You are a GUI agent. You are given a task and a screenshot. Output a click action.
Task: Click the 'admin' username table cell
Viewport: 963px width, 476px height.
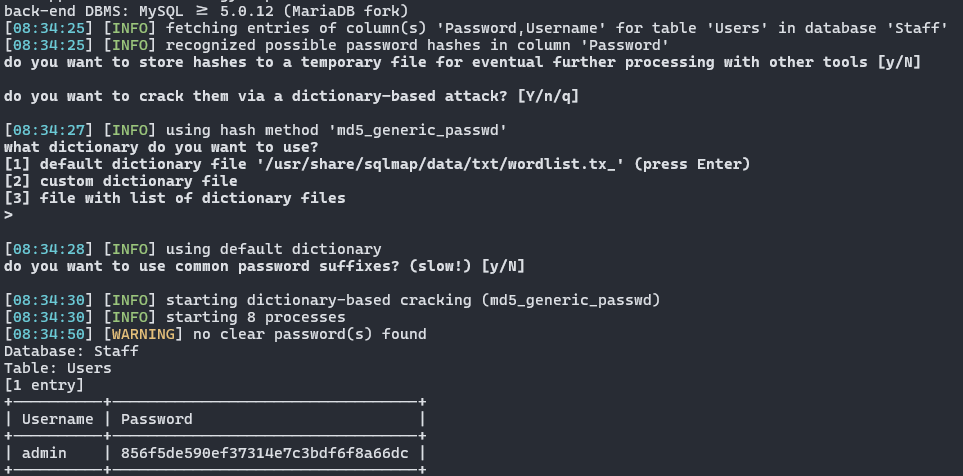[x=44, y=453]
